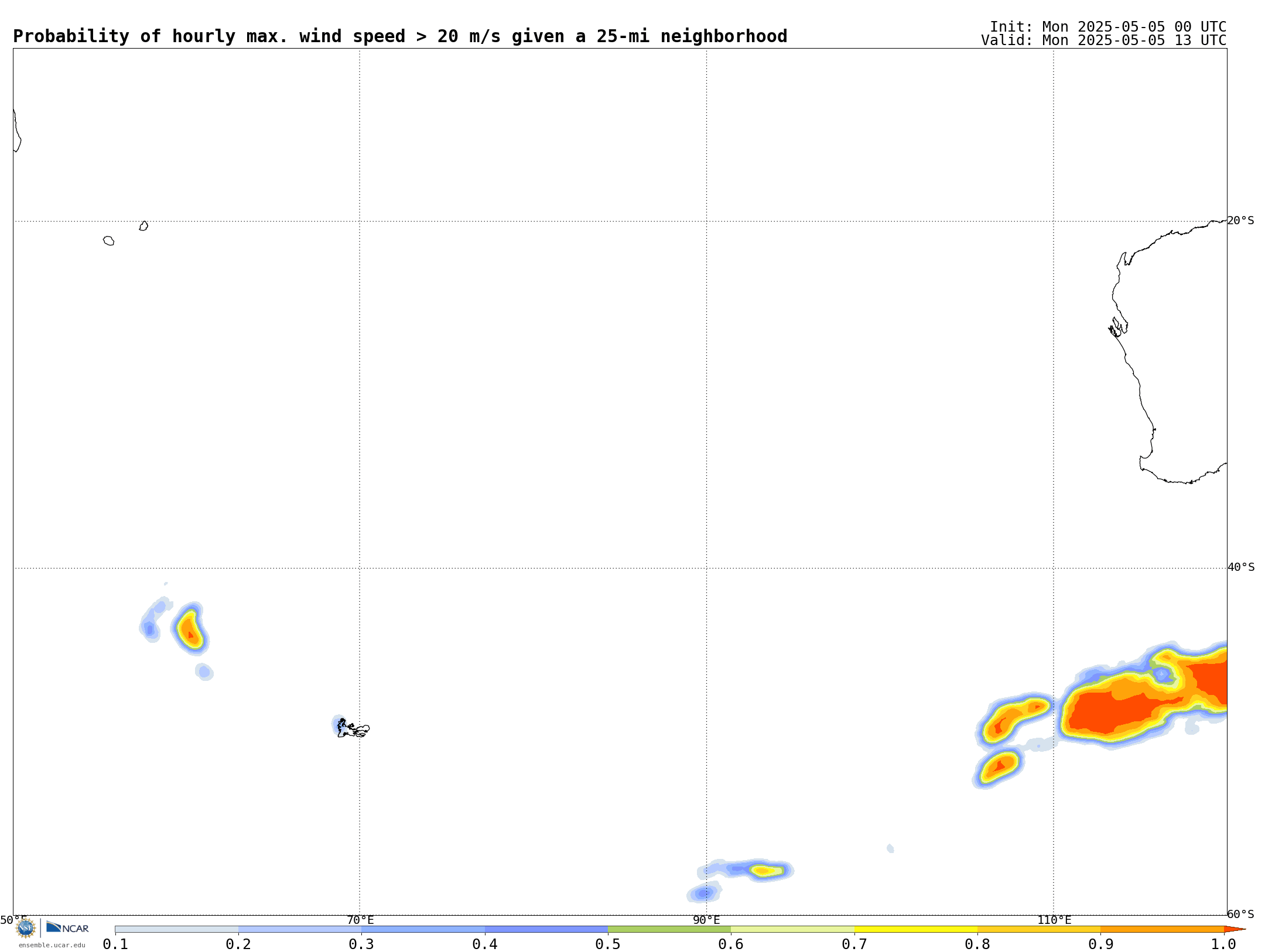This screenshot has width=1265, height=952.
Task: Click the red arrow at the colorbar end
Action: 1235,929
